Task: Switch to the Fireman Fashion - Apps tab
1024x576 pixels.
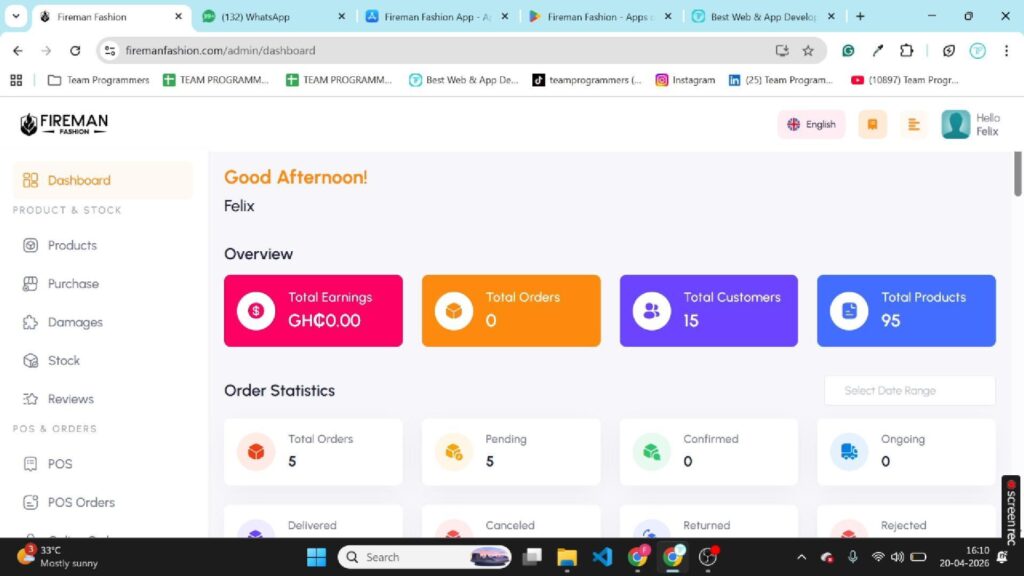Action: pos(600,16)
